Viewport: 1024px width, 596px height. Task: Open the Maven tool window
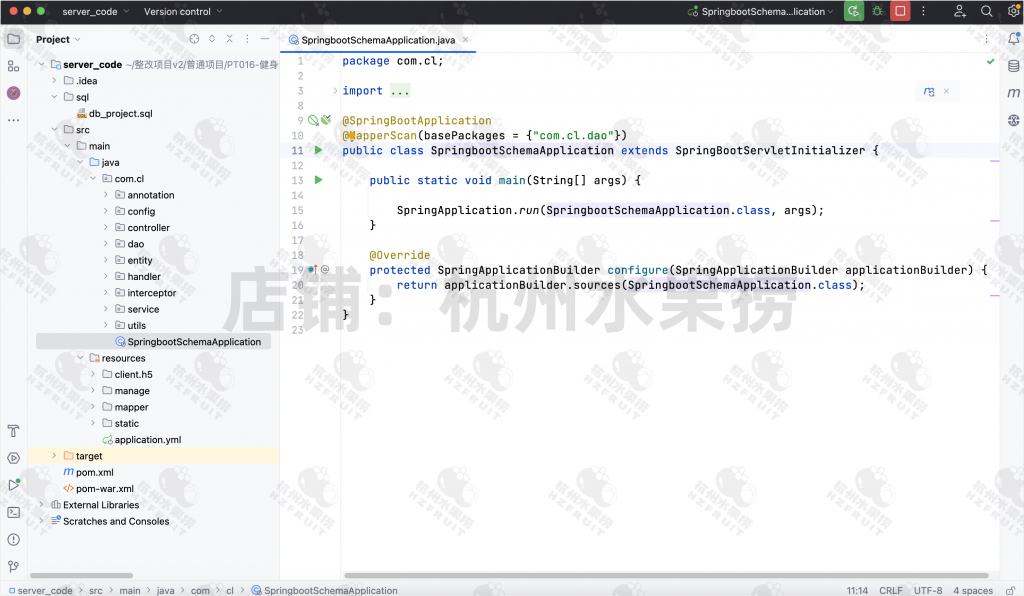pos(1013,93)
